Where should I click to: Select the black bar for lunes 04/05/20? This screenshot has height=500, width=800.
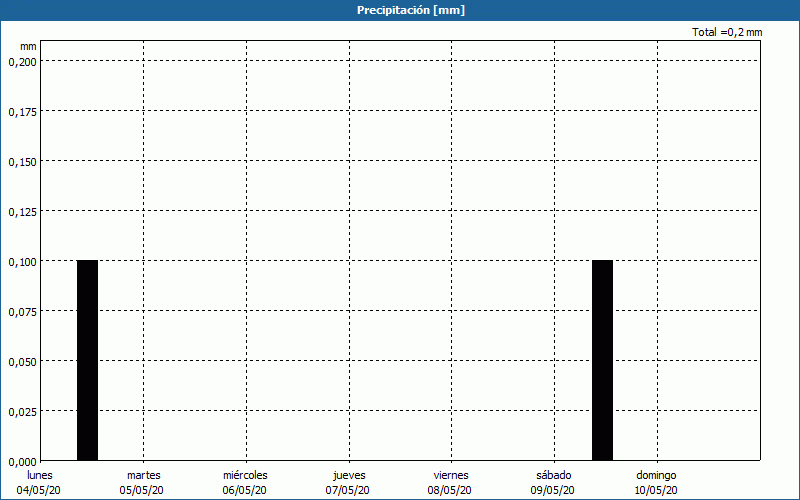coord(87,360)
